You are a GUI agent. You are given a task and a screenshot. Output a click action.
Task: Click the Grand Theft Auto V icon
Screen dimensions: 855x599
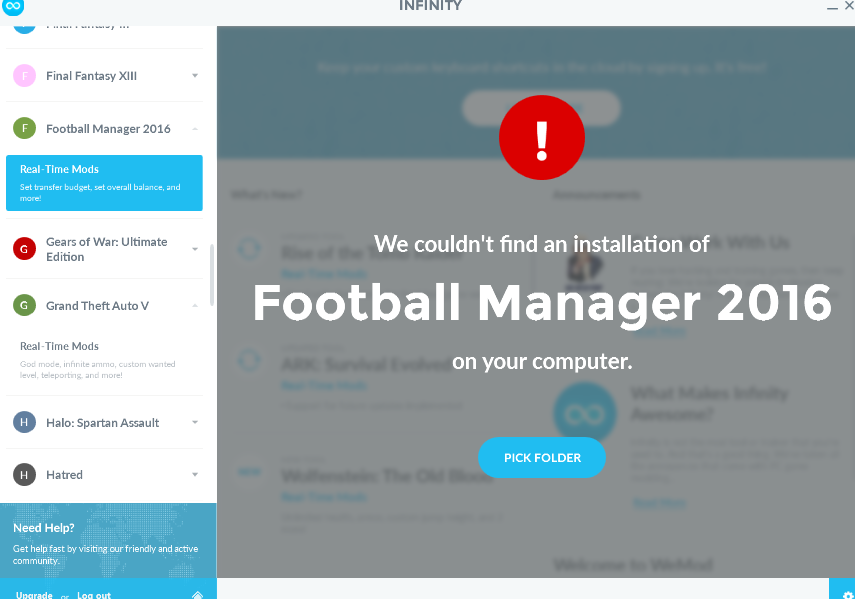tap(25, 306)
